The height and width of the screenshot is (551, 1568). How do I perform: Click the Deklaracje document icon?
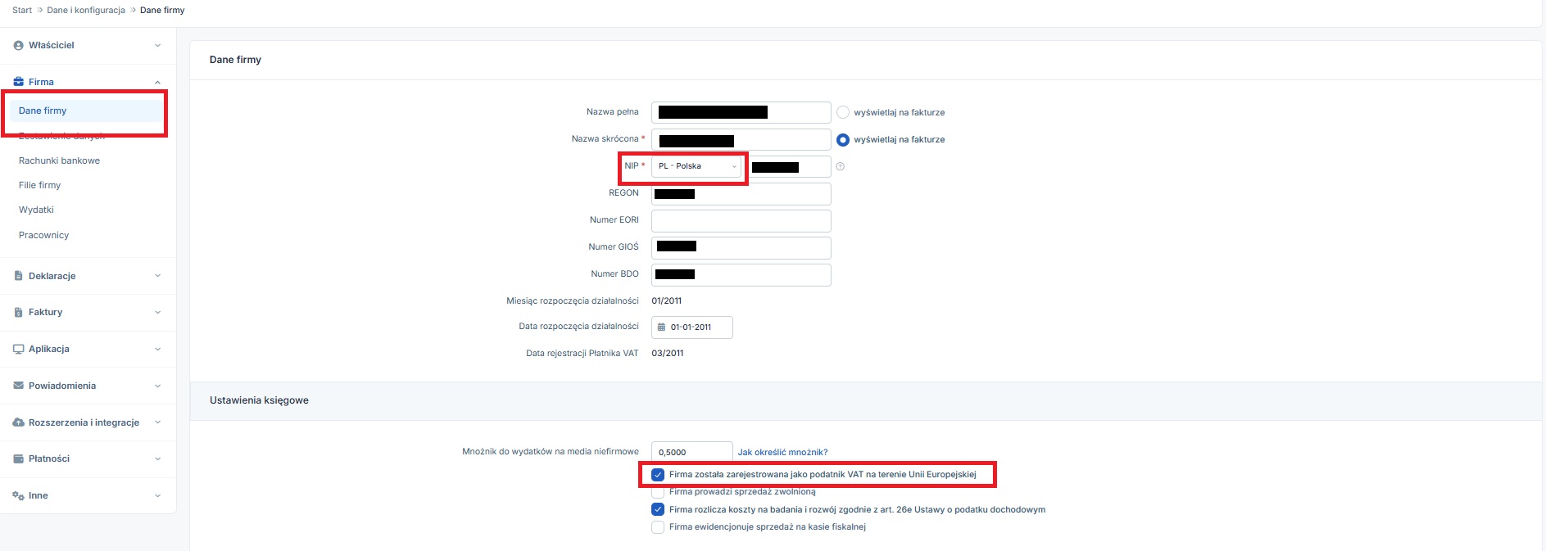(18, 276)
